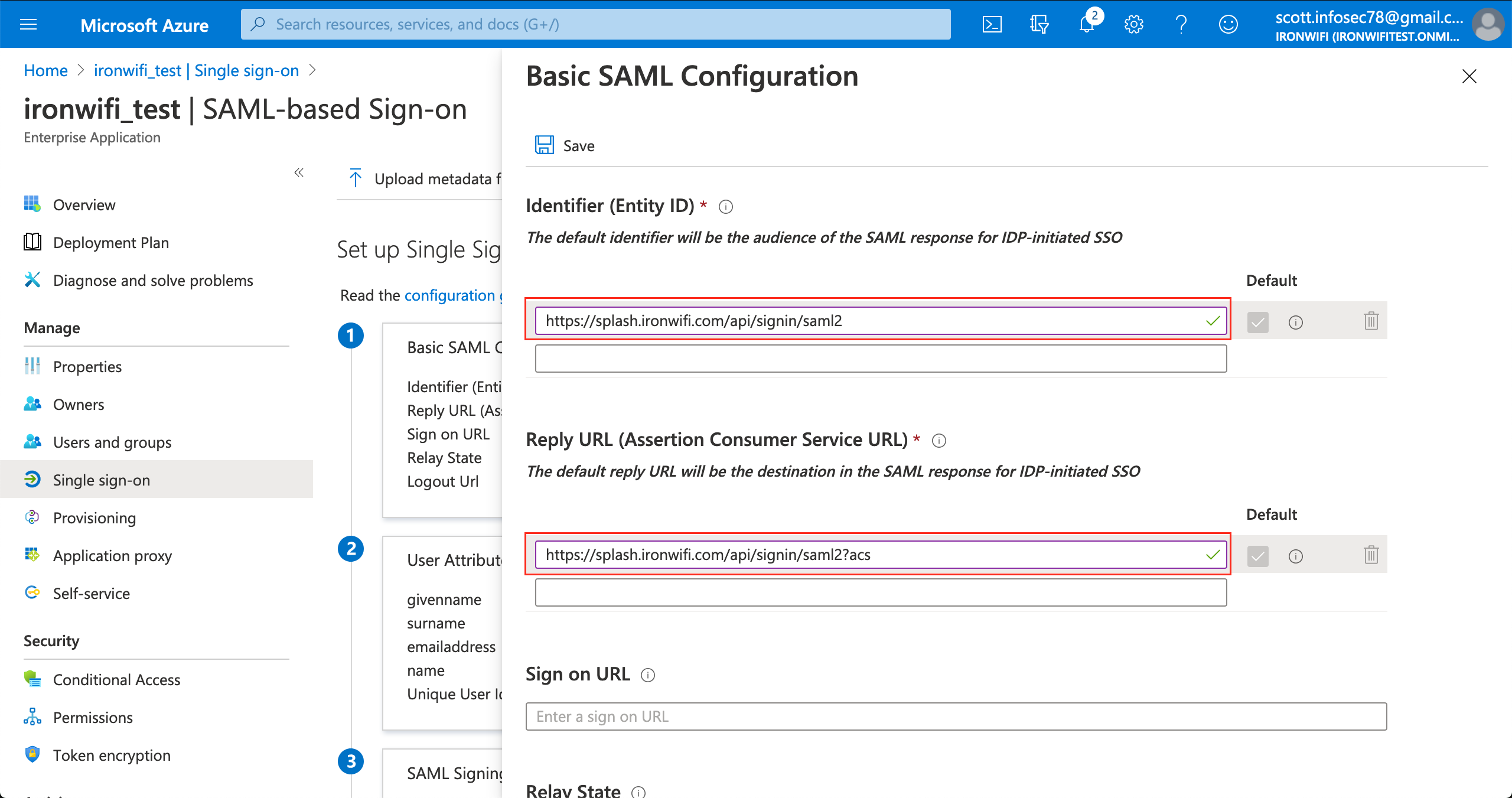Toggle Default checkbox for Reply URL

click(1257, 556)
